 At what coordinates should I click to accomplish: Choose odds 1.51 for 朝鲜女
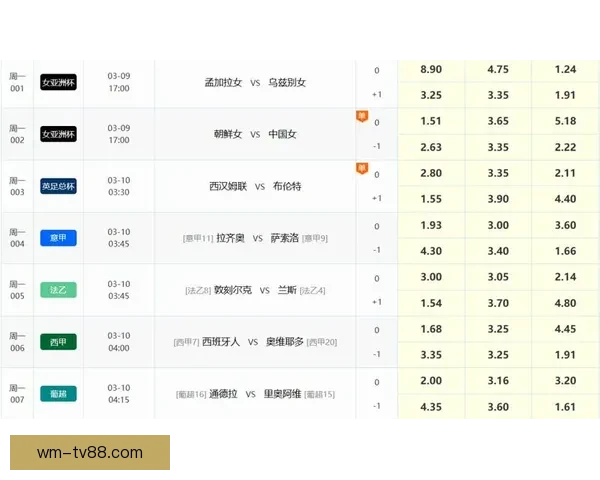[431, 121]
